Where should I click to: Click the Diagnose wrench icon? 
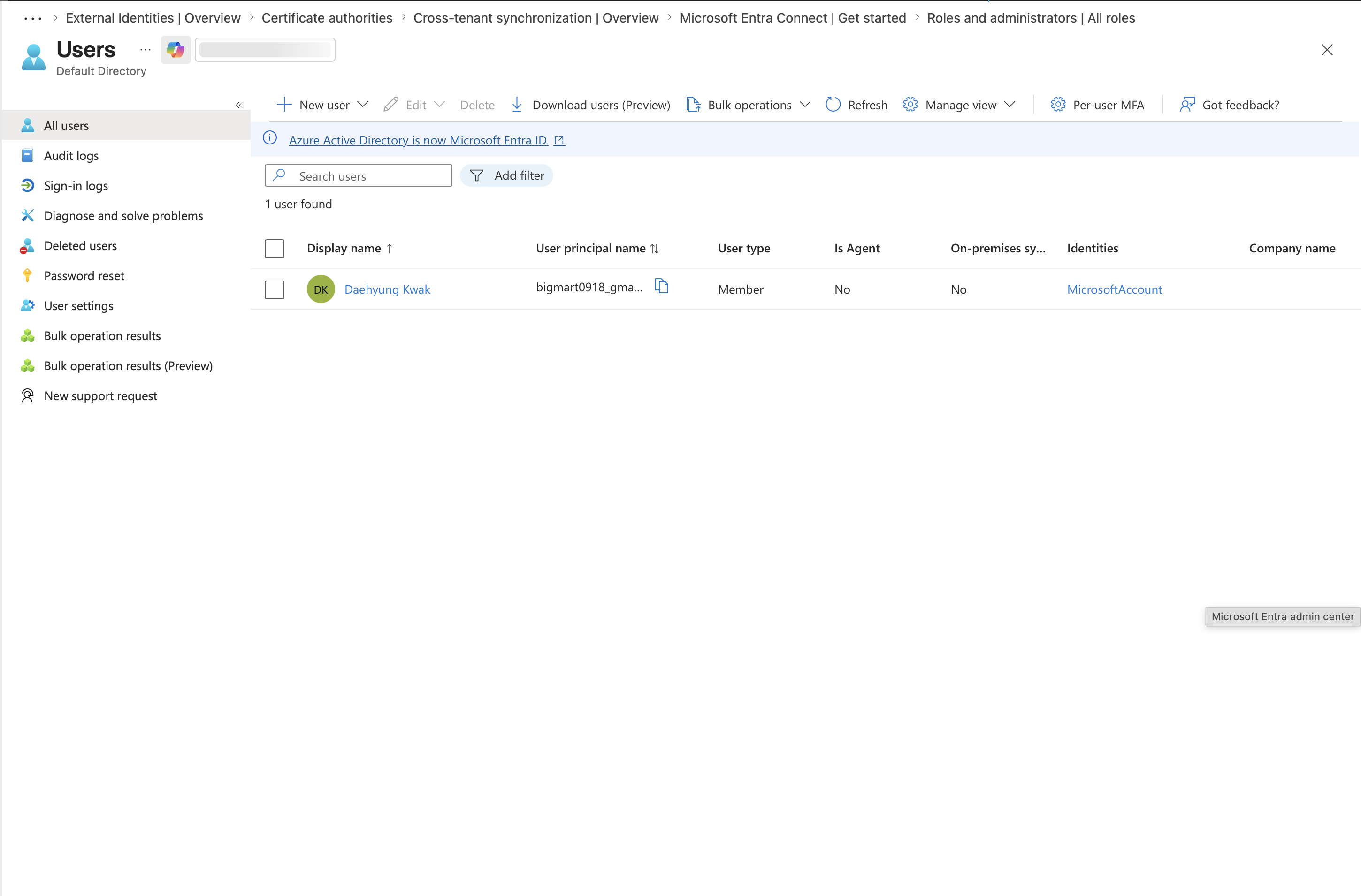(27, 215)
